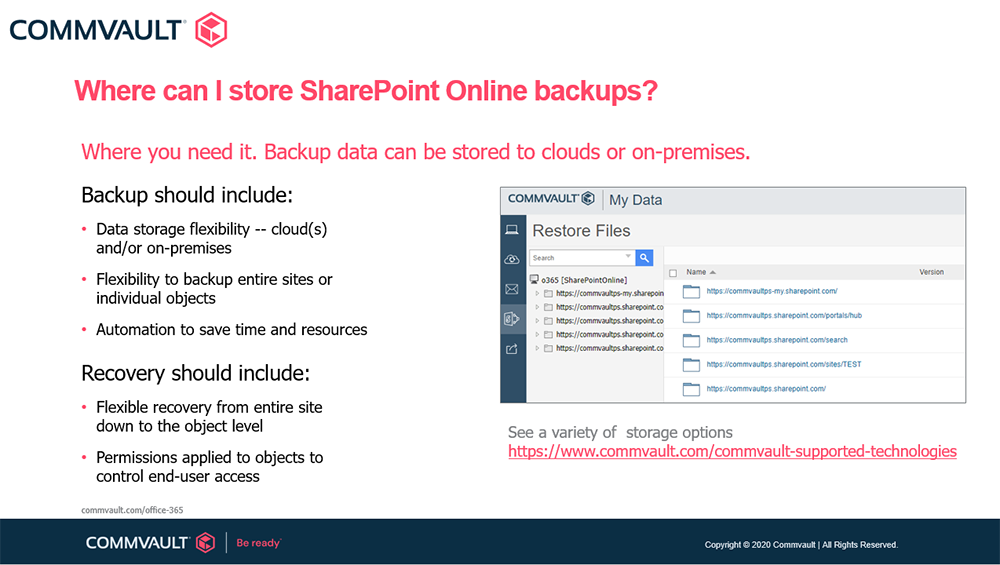Click folder icon for commvaultps-my.sharepoint.com/ list row
This screenshot has width=1000, height=565.
(x=691, y=291)
